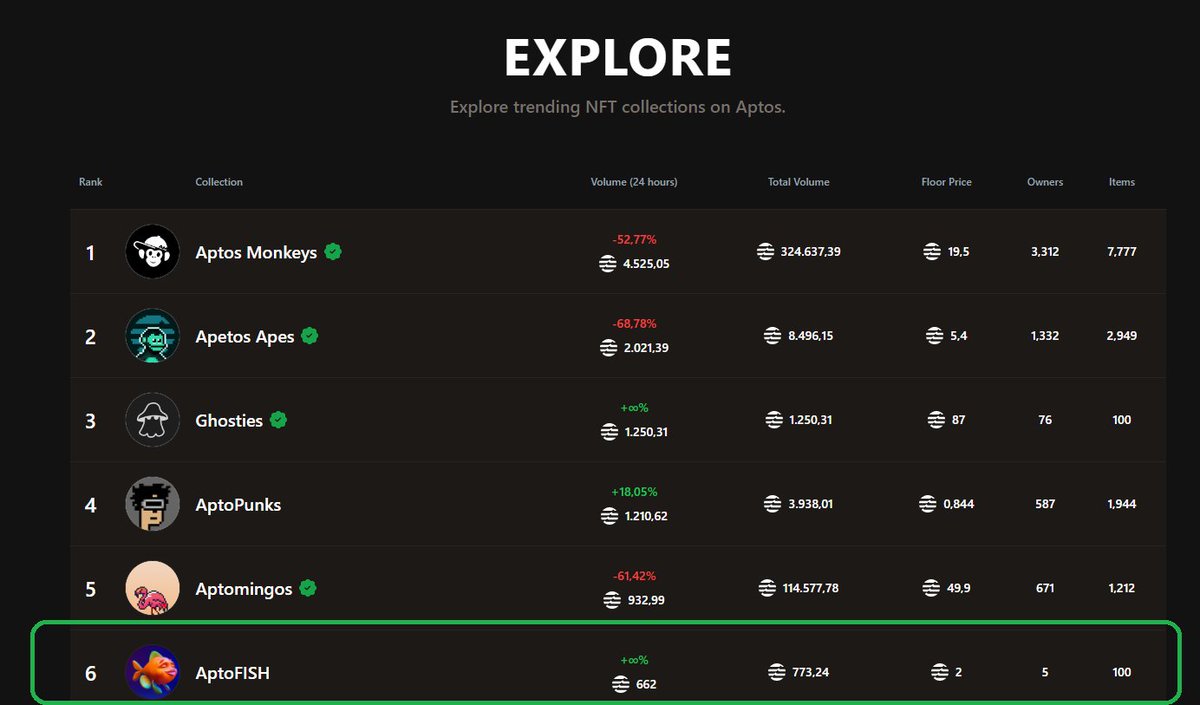
Task: Sort by the Collection column header
Action: point(219,182)
